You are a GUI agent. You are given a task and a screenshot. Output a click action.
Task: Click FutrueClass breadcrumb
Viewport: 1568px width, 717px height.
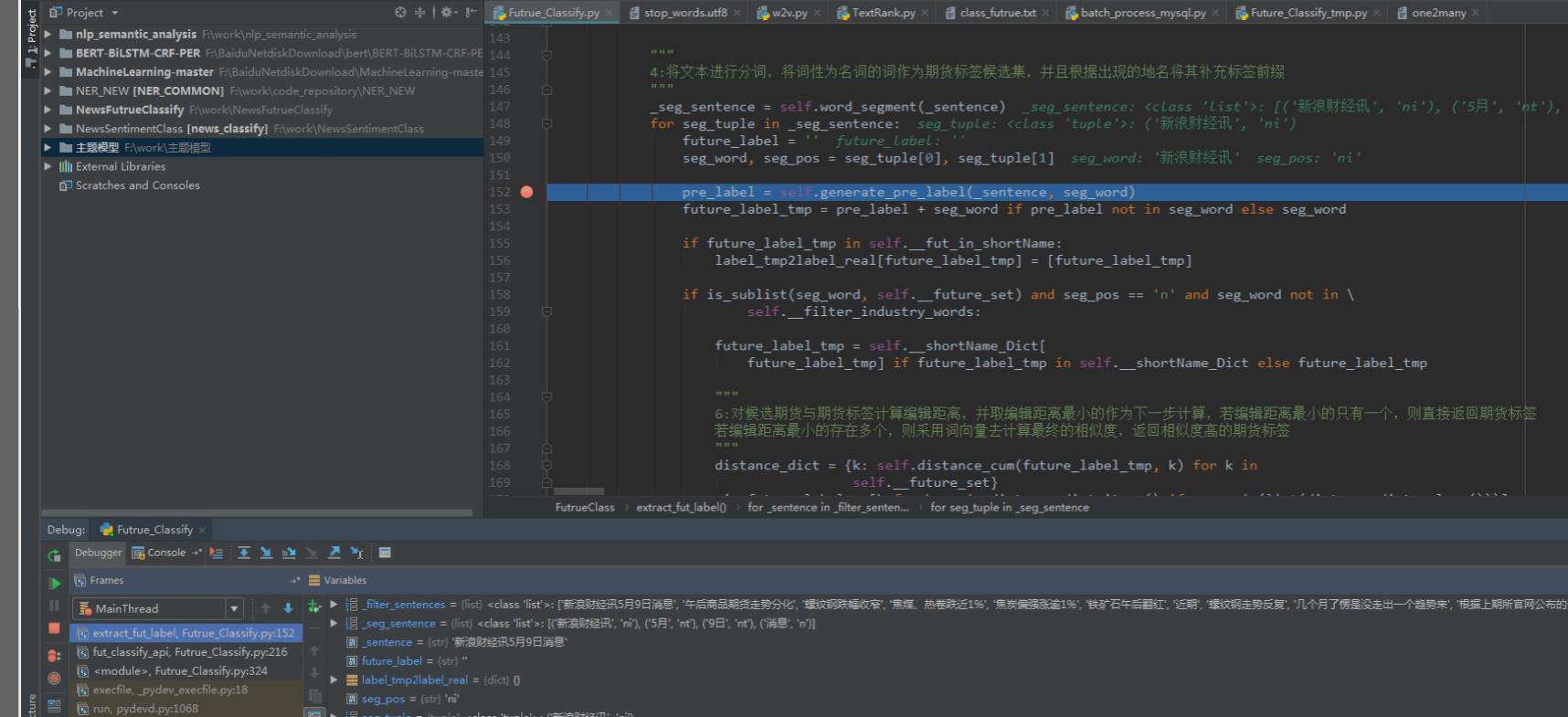(585, 508)
